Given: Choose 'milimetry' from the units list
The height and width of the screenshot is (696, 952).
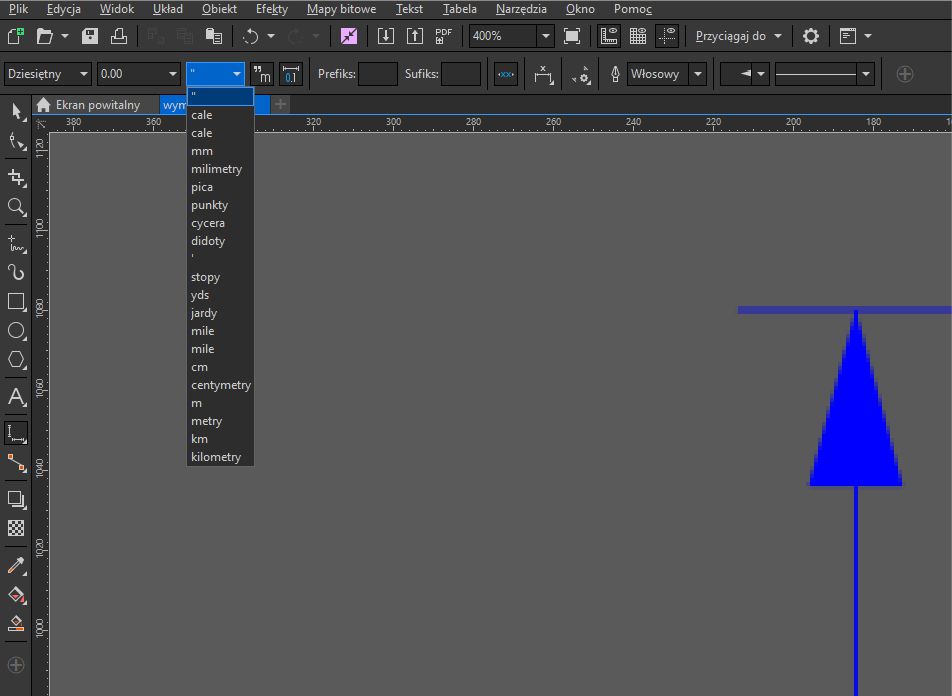Looking at the screenshot, I should pos(216,169).
